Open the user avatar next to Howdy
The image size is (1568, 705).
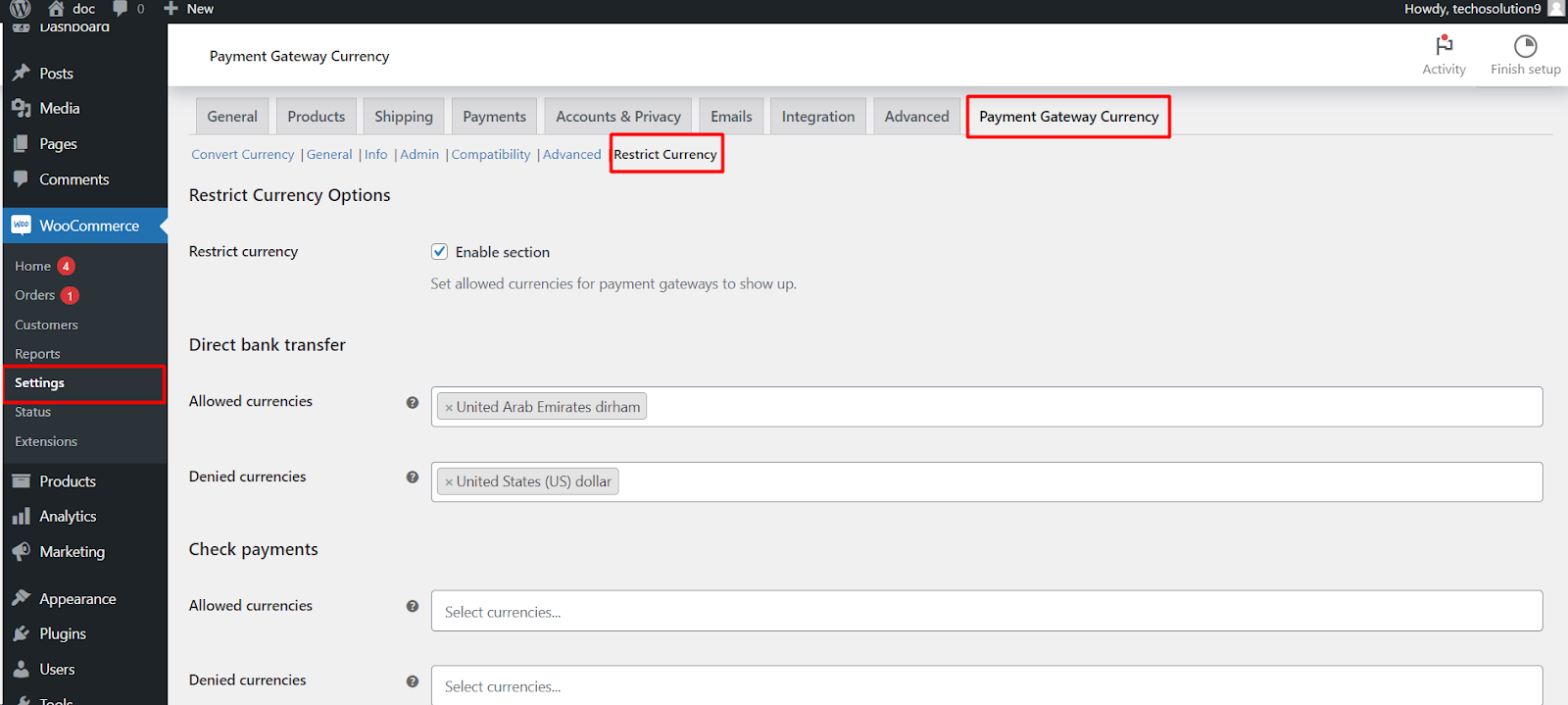click(x=1556, y=9)
